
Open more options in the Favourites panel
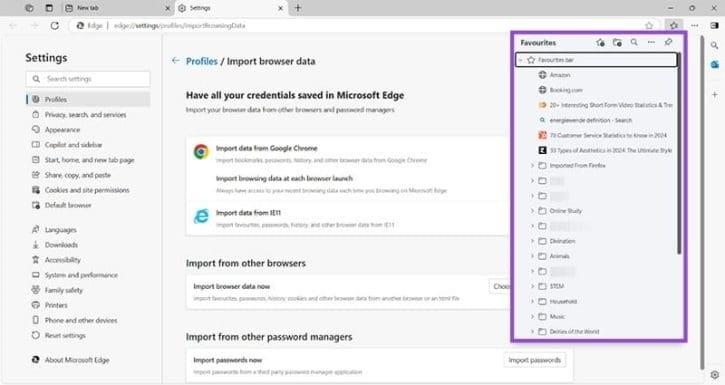pyautogui.click(x=651, y=43)
